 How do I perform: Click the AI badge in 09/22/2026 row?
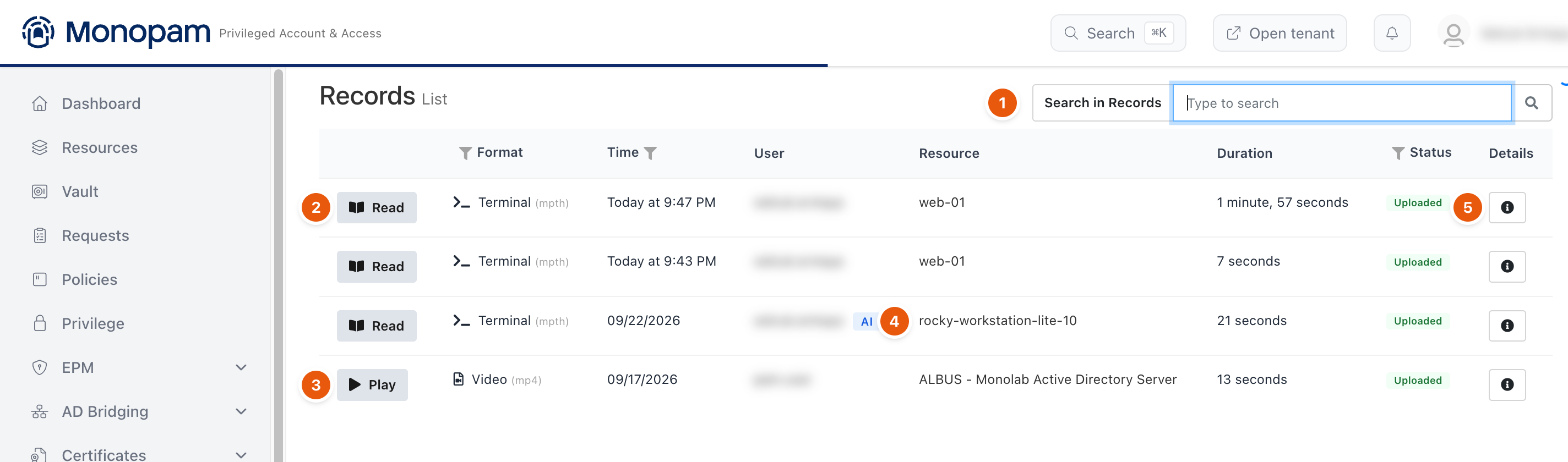(x=866, y=321)
